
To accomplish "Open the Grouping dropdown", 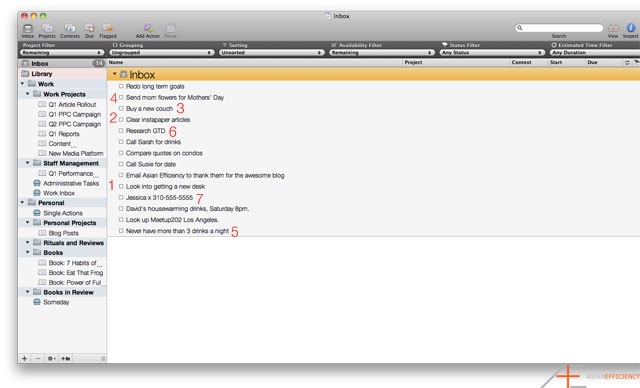I will (x=162, y=53).
